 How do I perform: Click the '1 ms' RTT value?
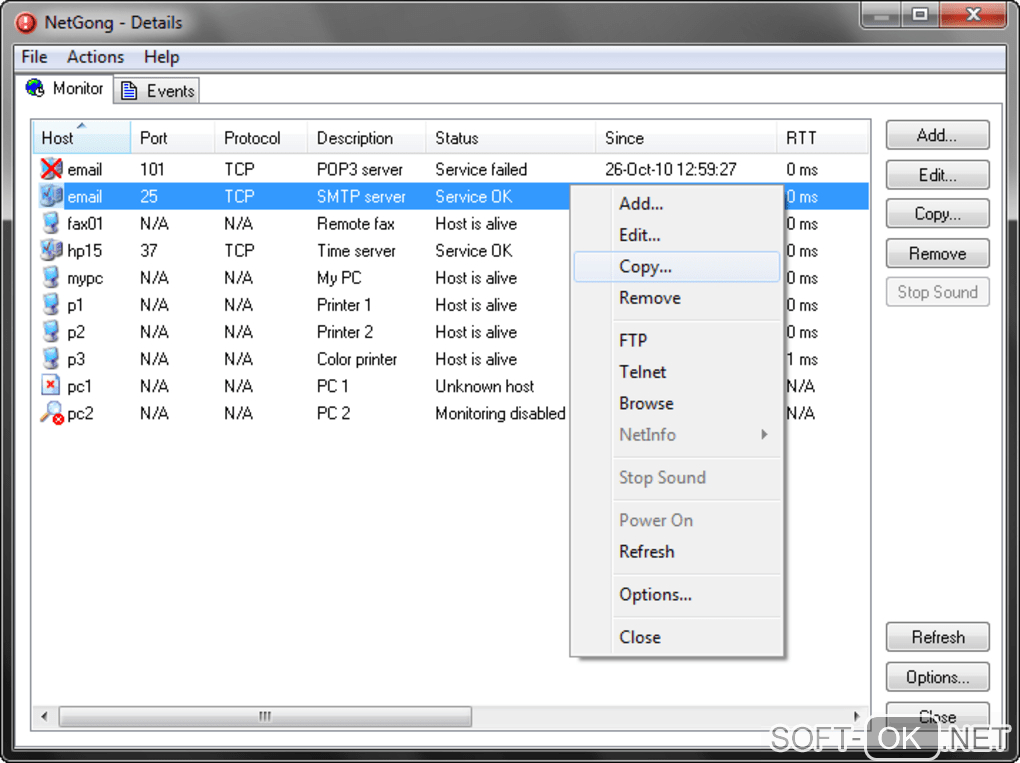802,359
